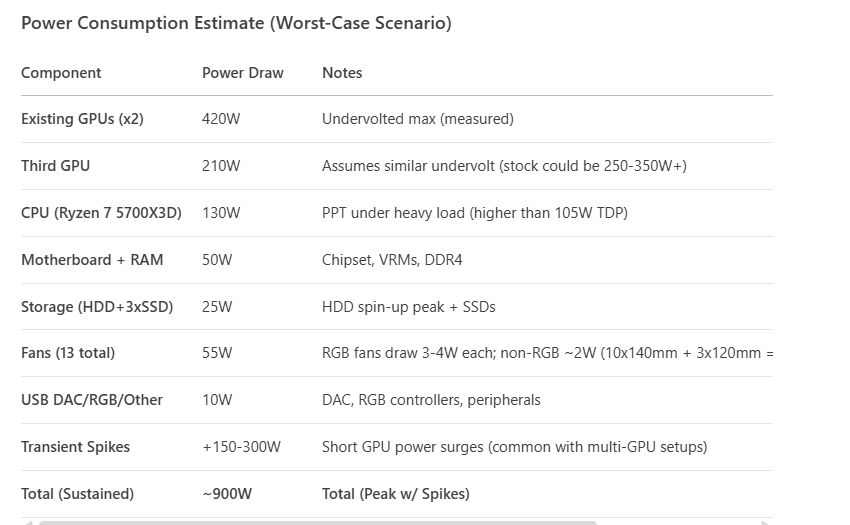The width and height of the screenshot is (850, 525).
Task: Click the Power Consumption Estimate heading
Action: (x=236, y=23)
